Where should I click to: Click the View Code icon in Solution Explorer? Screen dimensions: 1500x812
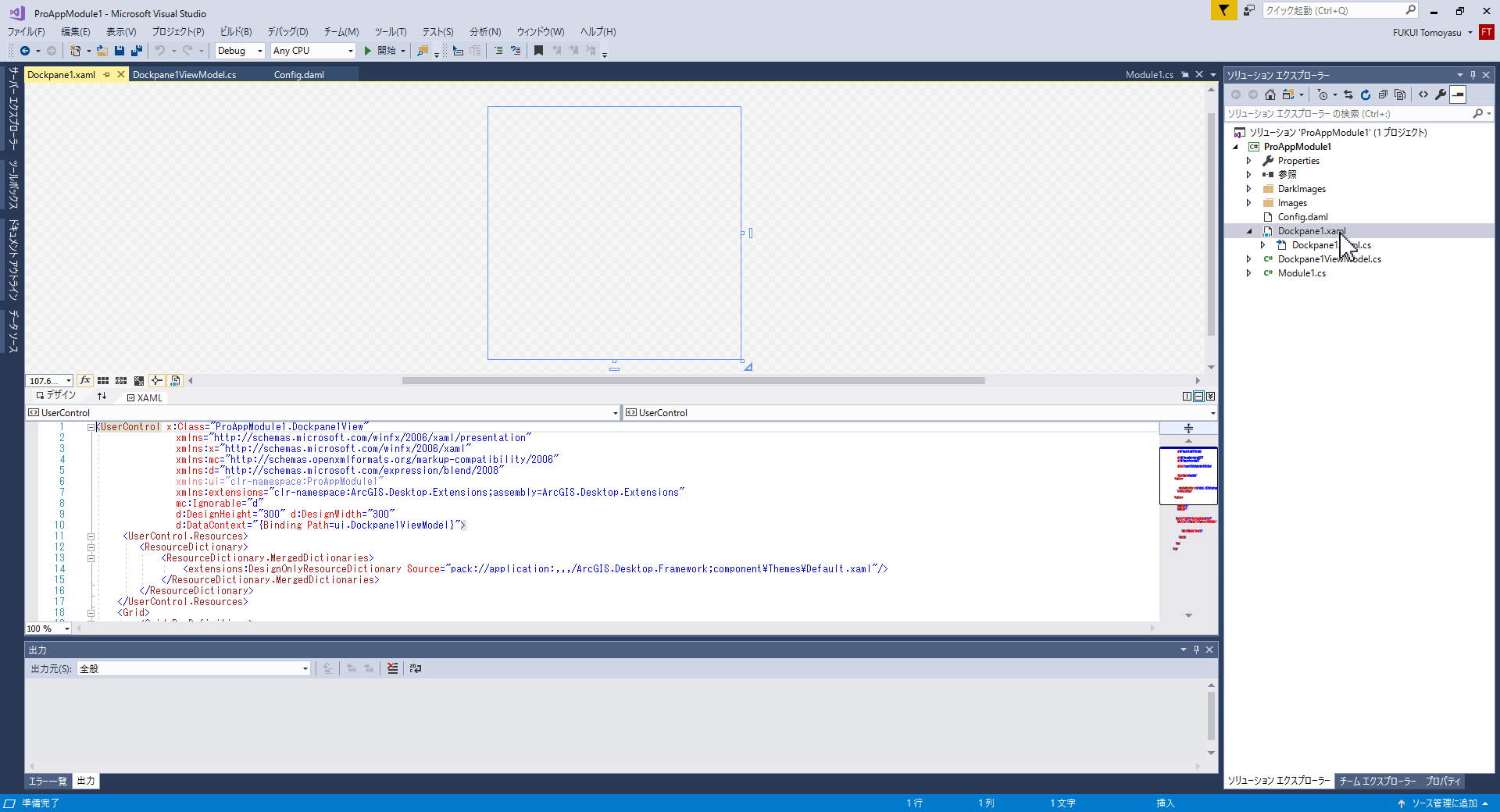[1423, 94]
